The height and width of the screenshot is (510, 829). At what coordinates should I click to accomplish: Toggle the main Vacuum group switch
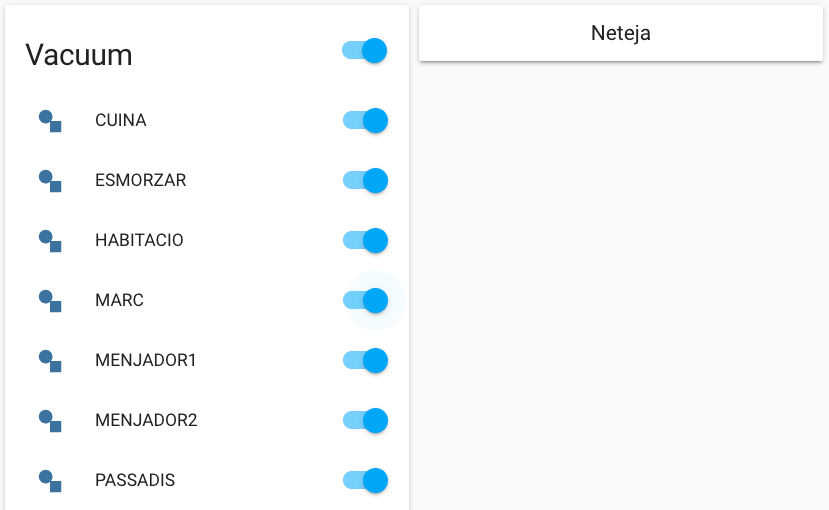[x=364, y=50]
